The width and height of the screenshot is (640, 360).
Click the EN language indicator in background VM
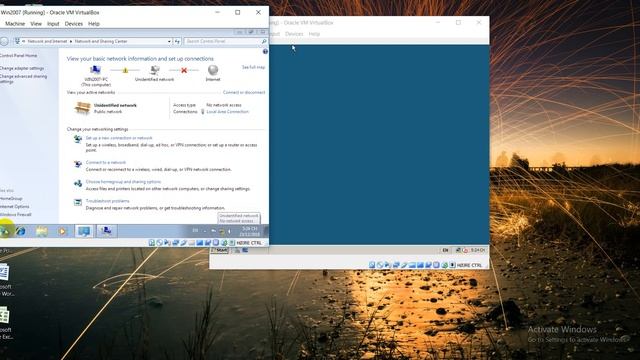click(445, 250)
